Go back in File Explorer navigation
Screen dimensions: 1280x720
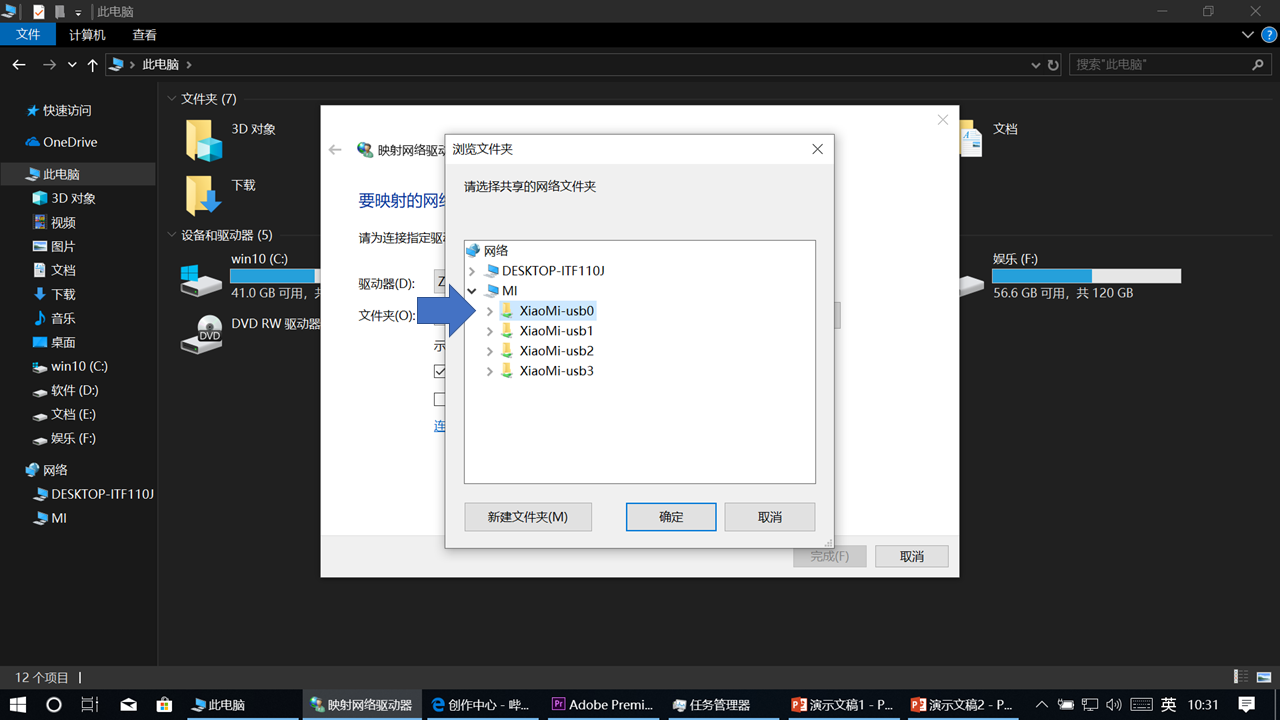(x=18, y=65)
